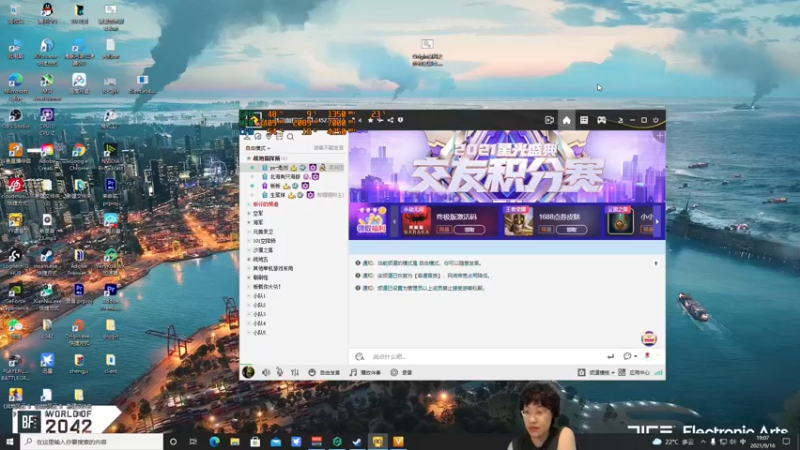
Task: Click the search magnifier above channel list
Action: point(290,137)
